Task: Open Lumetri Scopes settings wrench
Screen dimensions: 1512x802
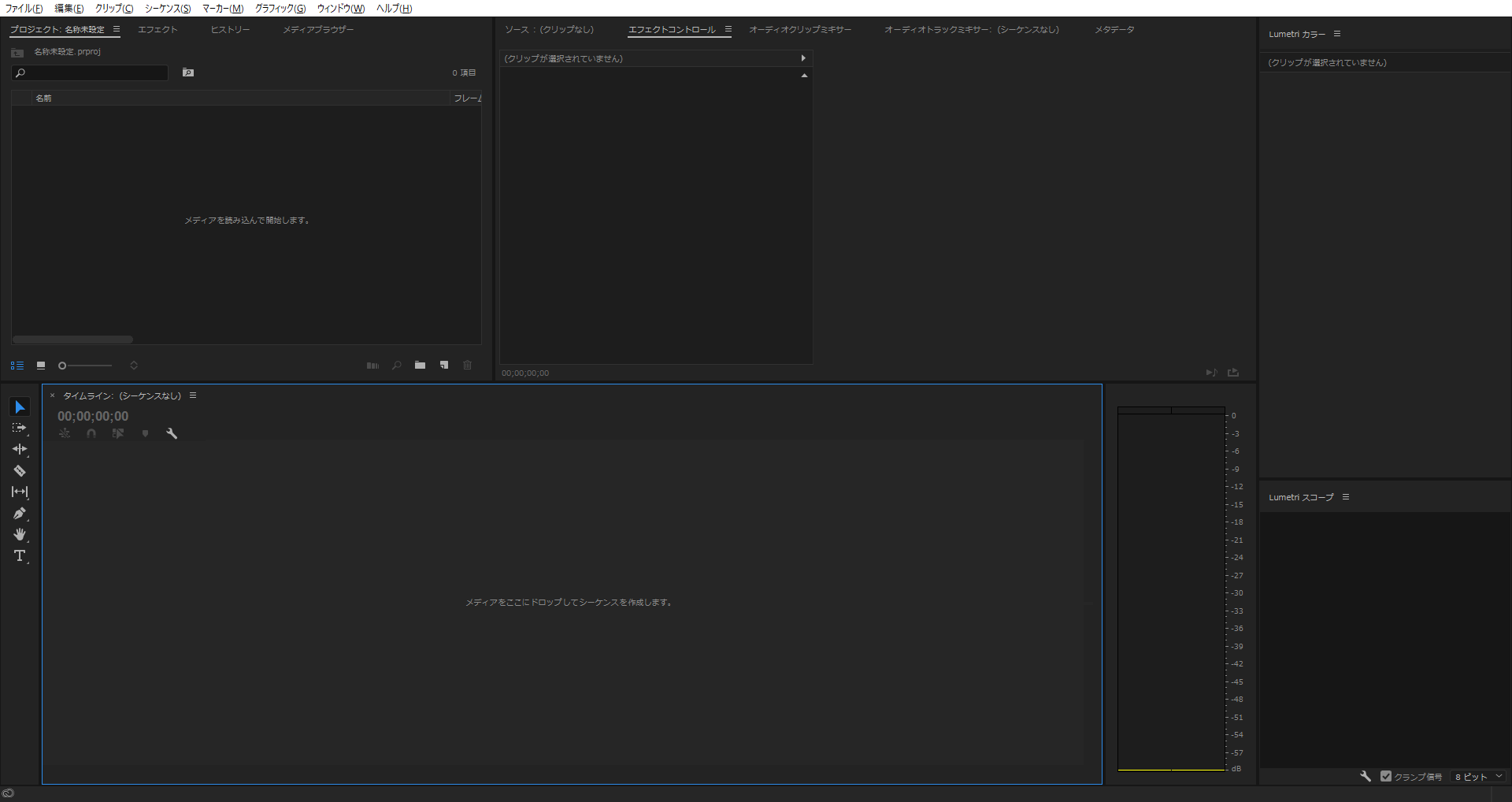Action: [x=1366, y=776]
